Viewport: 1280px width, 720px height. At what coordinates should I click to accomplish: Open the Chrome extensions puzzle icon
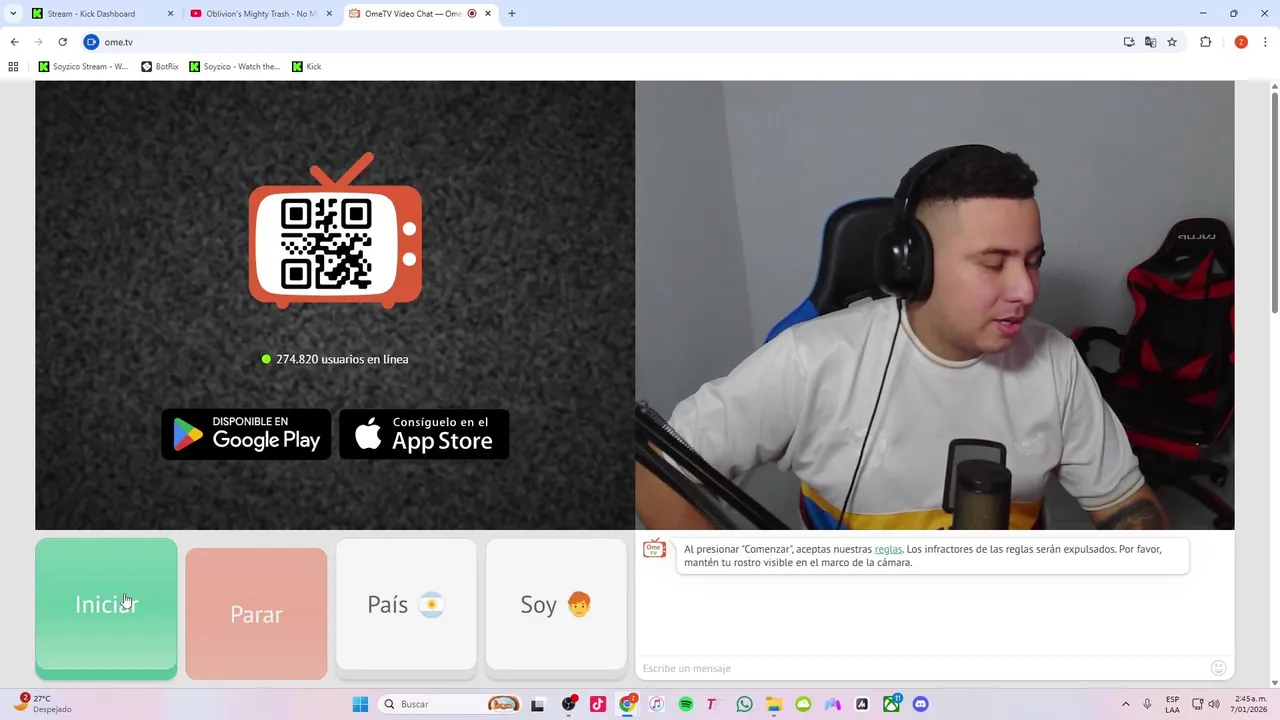click(x=1205, y=42)
